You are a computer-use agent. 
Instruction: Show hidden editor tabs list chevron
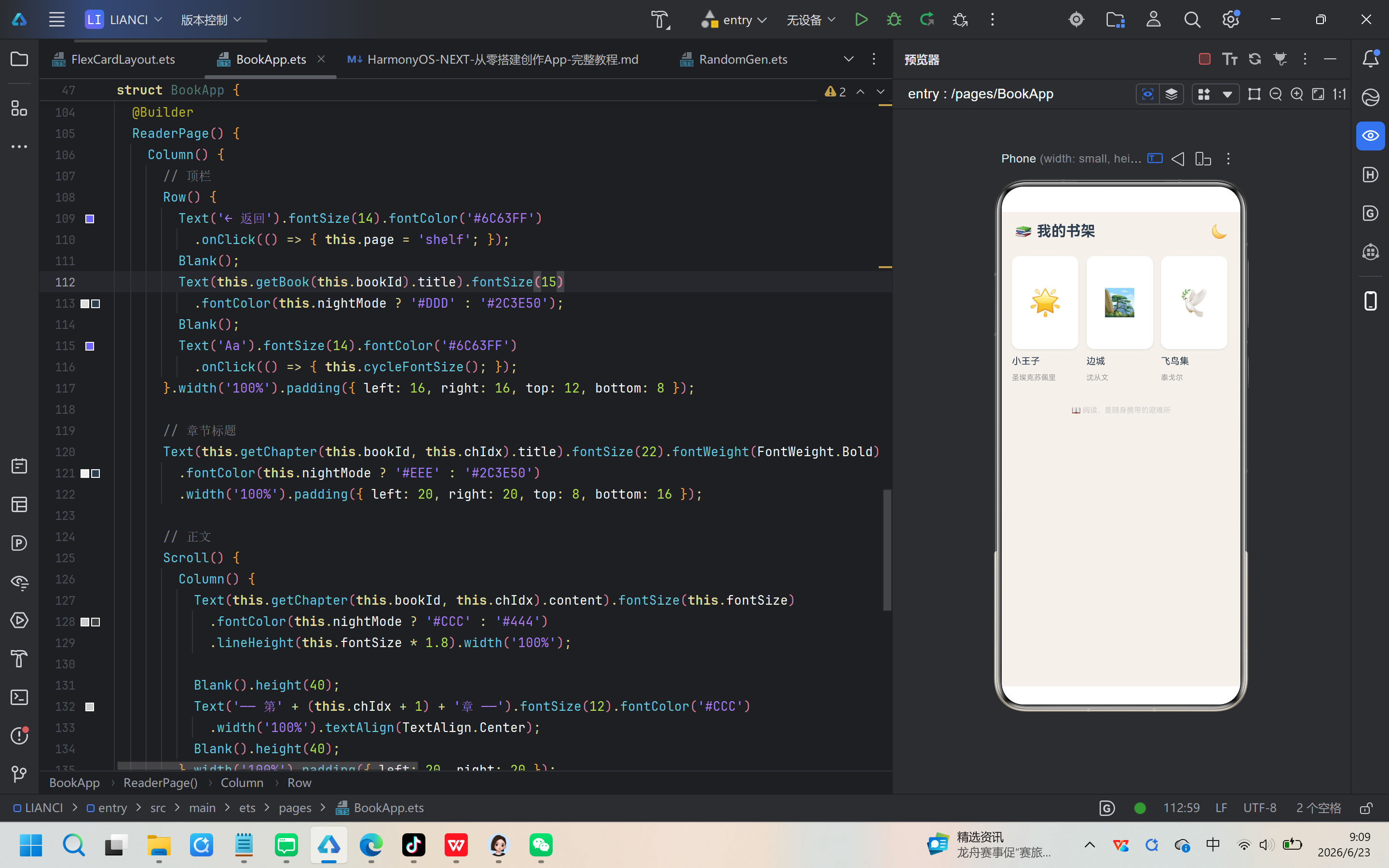848,59
